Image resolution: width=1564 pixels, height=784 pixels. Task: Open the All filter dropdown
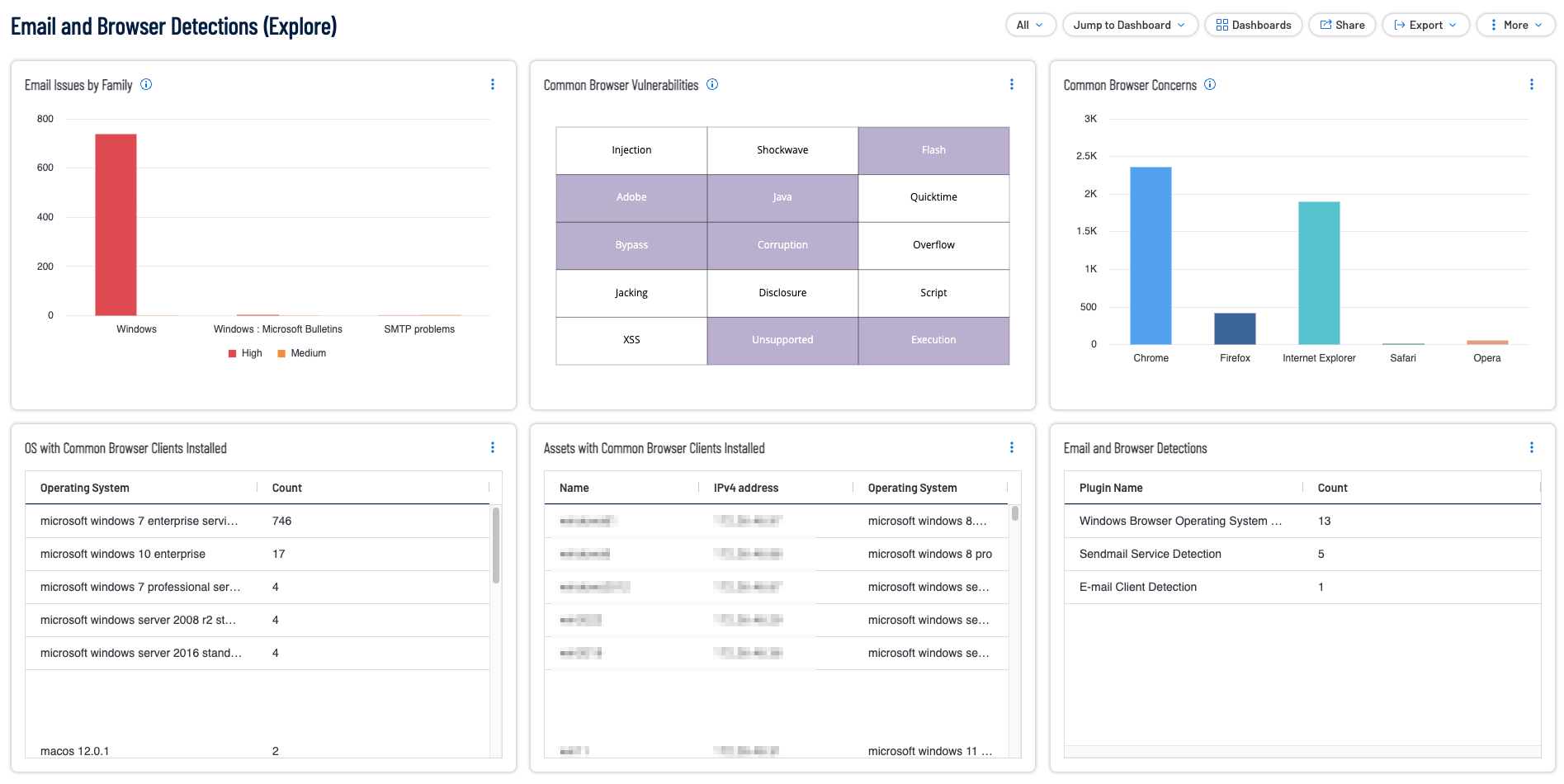point(1031,25)
